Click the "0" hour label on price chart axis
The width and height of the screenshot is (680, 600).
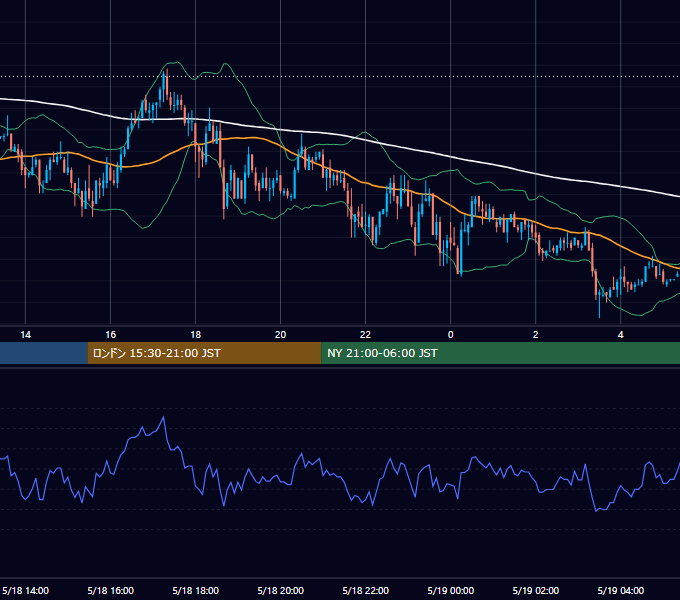click(451, 335)
